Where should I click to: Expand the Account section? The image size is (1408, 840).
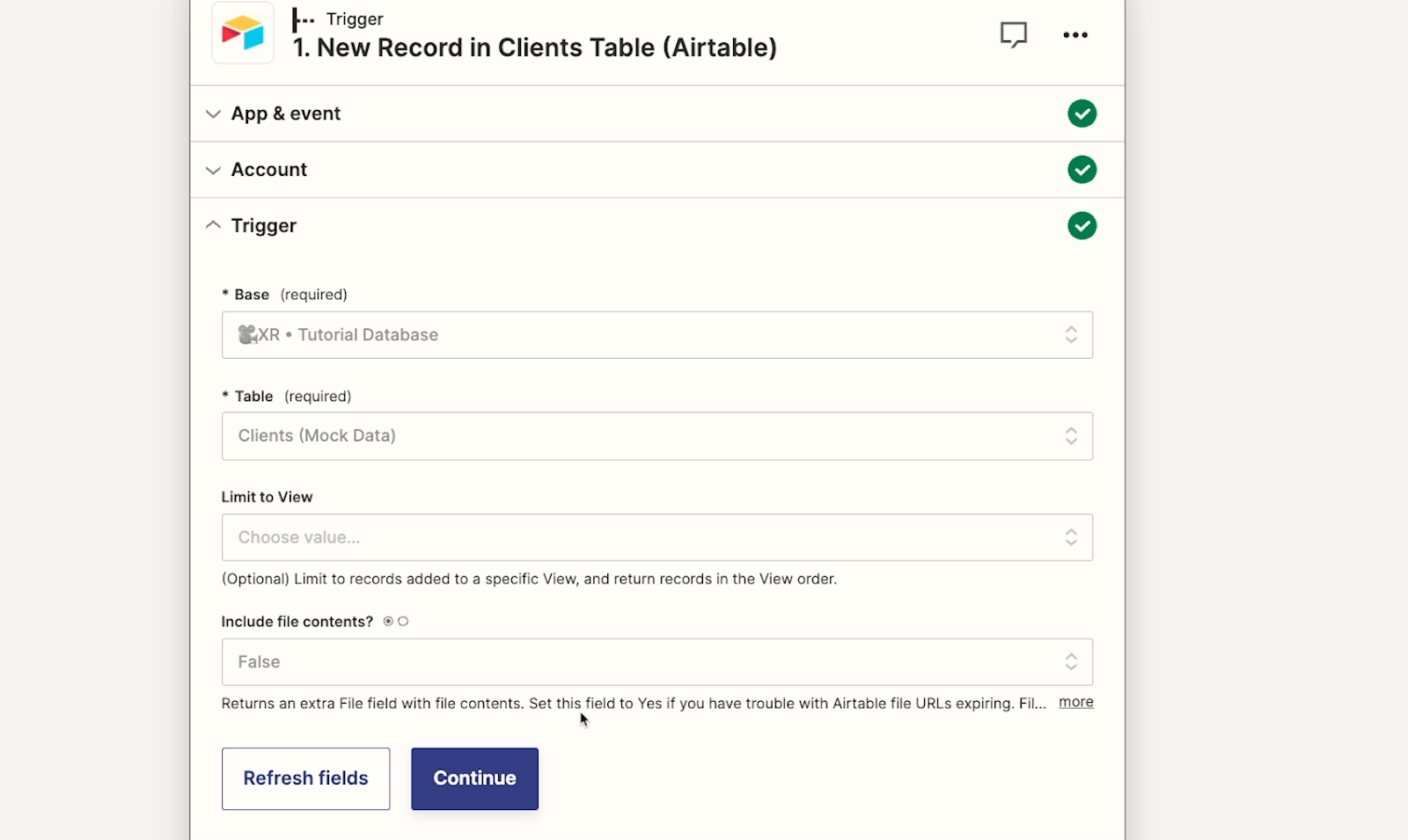point(657,170)
